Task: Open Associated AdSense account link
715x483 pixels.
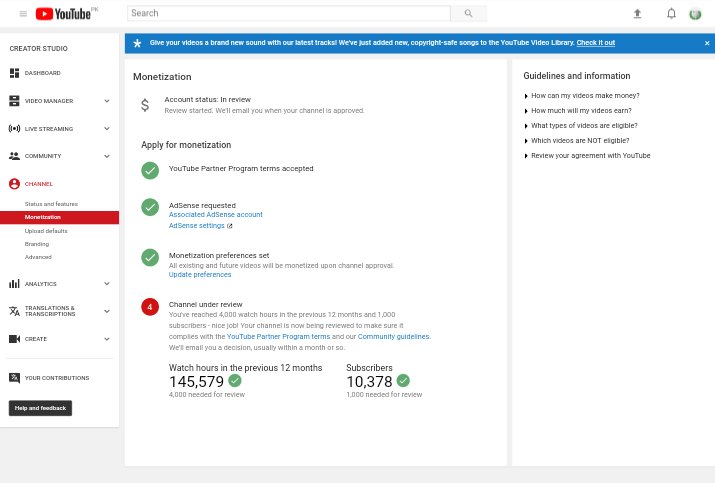Action: click(216, 214)
